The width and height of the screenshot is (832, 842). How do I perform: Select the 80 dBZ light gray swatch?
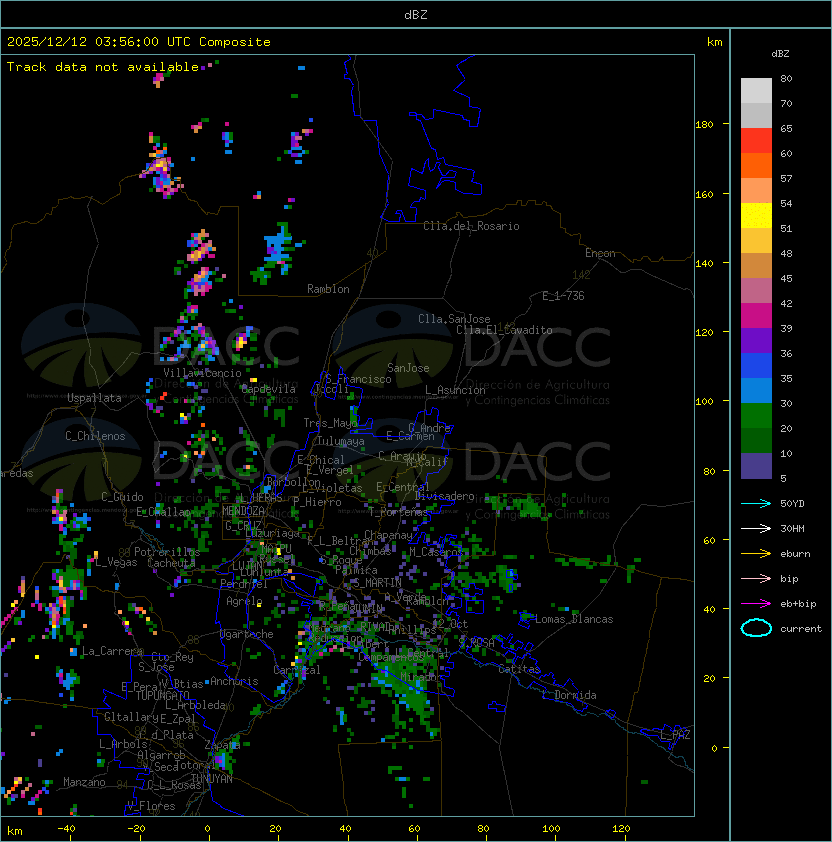(x=756, y=90)
